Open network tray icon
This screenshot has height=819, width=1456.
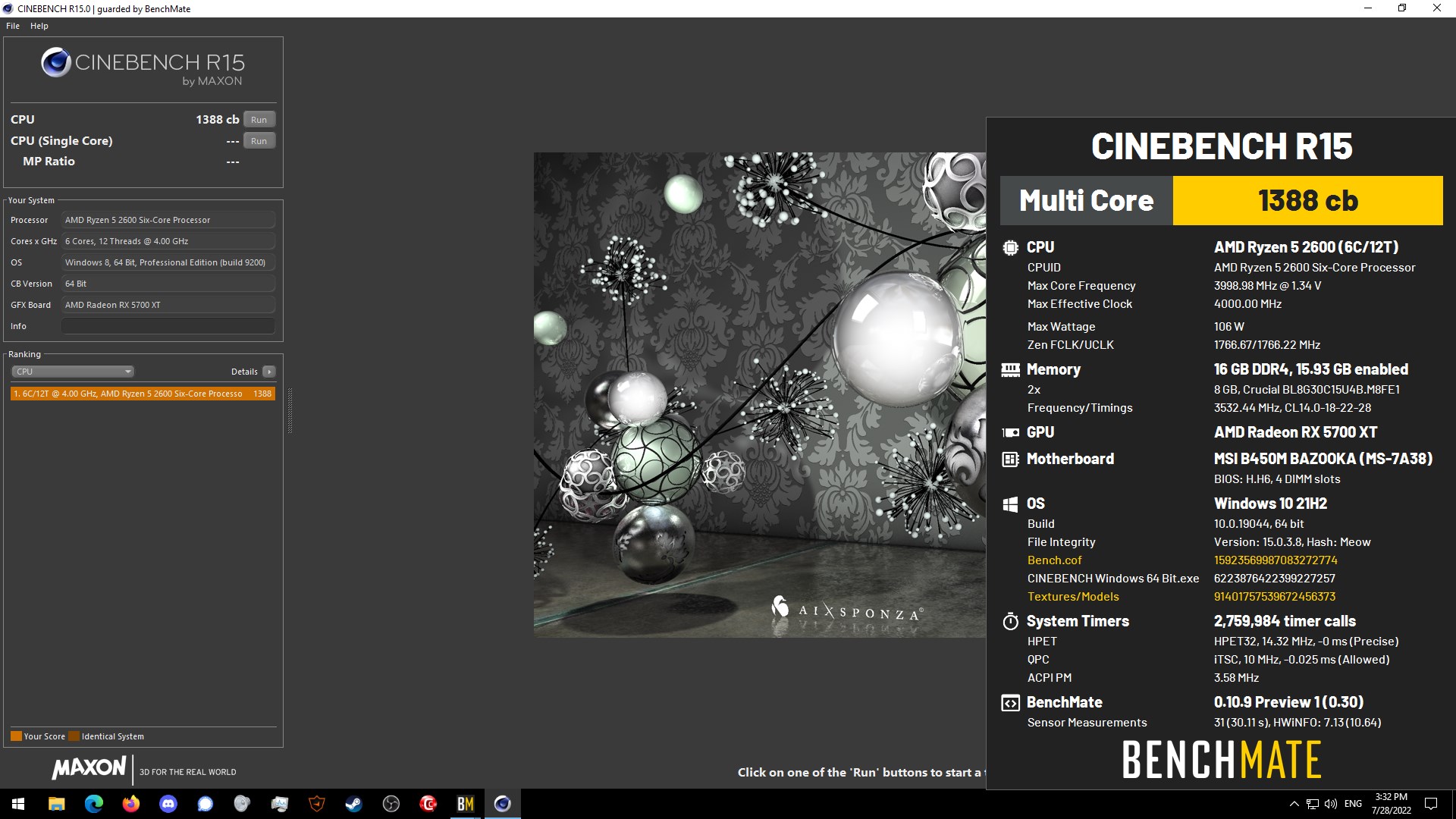click(1313, 804)
